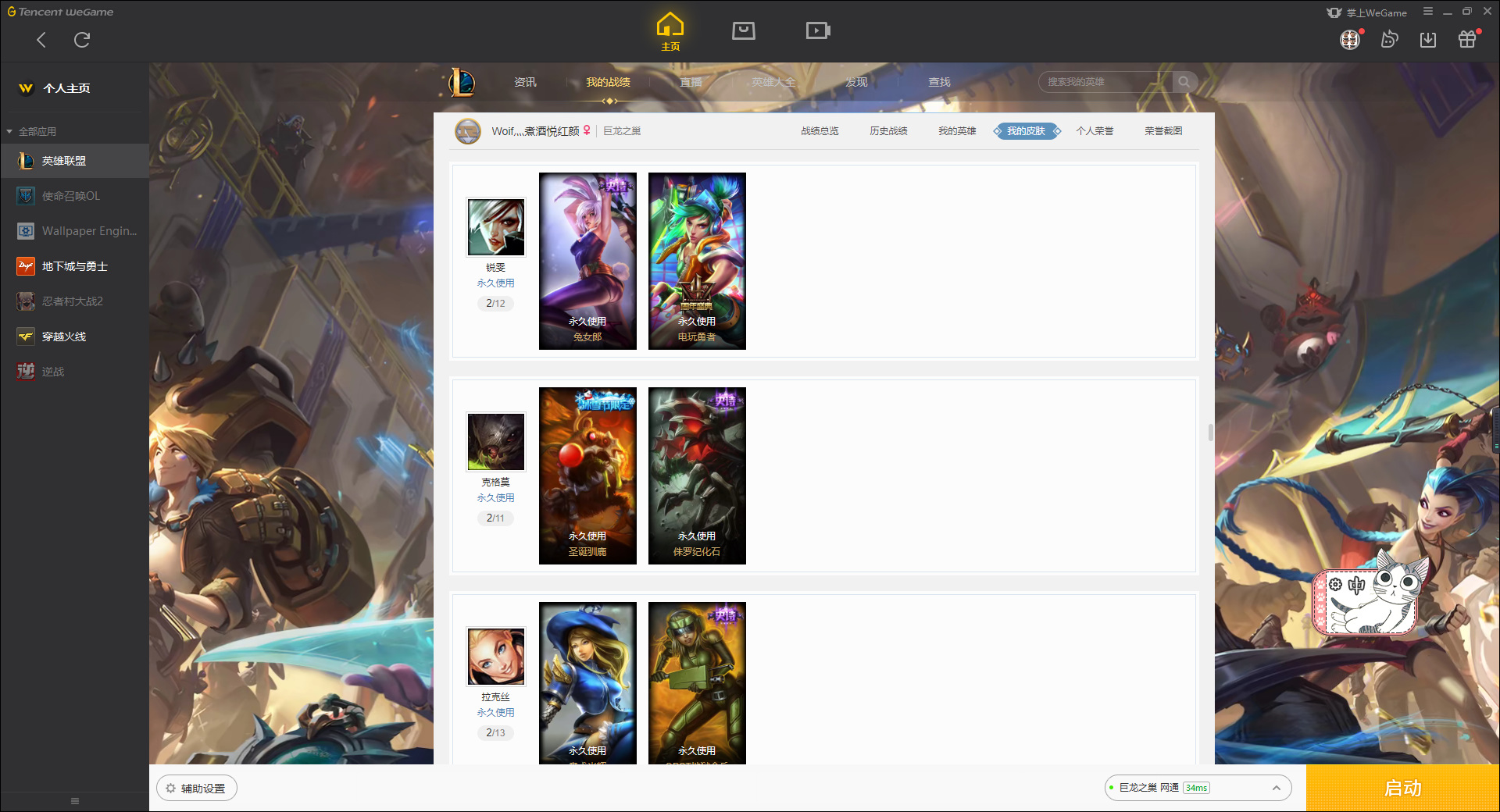This screenshot has width=1500, height=812.
Task: Open the hamburger menu top right
Action: point(1428,11)
